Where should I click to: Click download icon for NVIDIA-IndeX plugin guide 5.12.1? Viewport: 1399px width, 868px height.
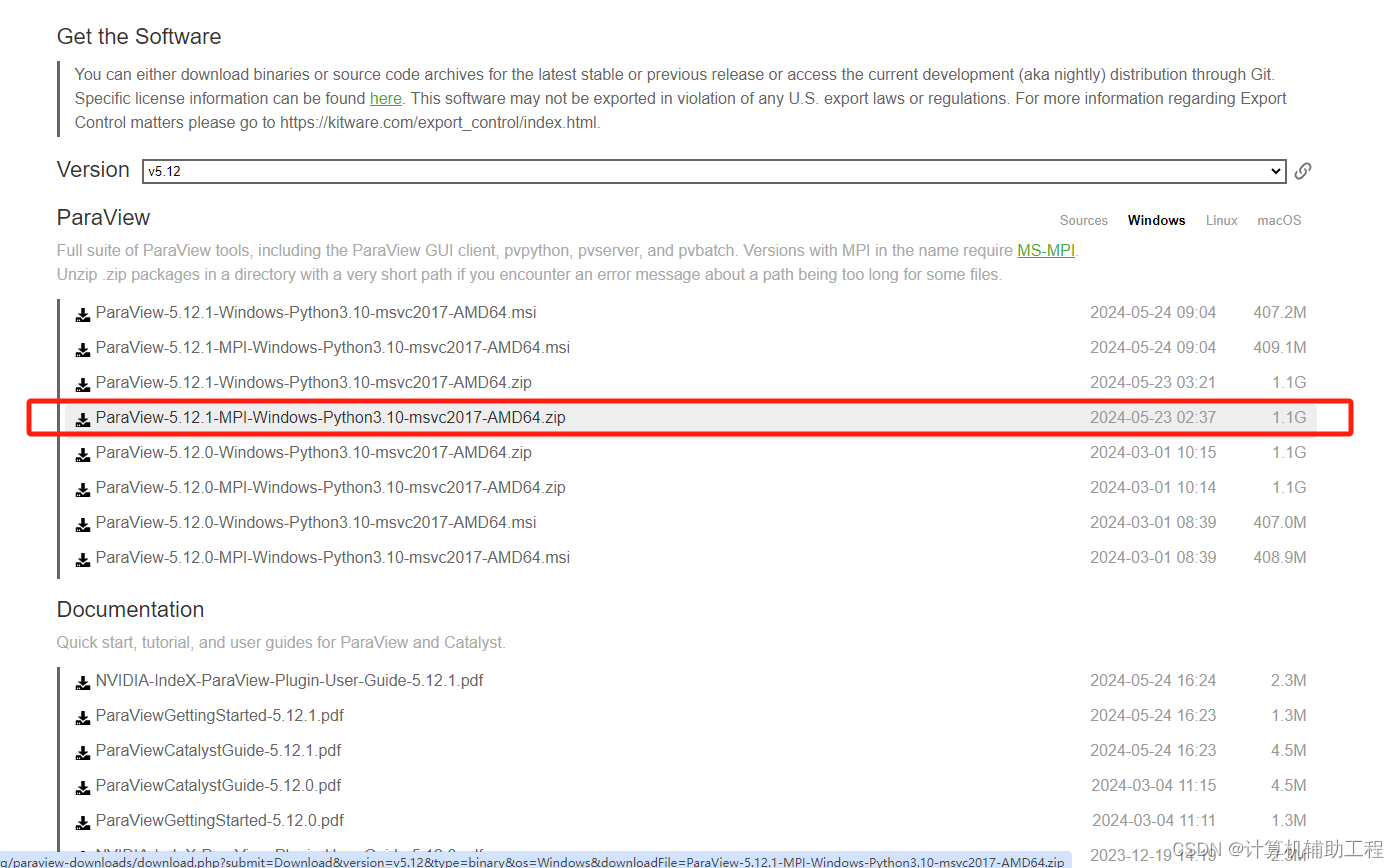tap(83, 683)
